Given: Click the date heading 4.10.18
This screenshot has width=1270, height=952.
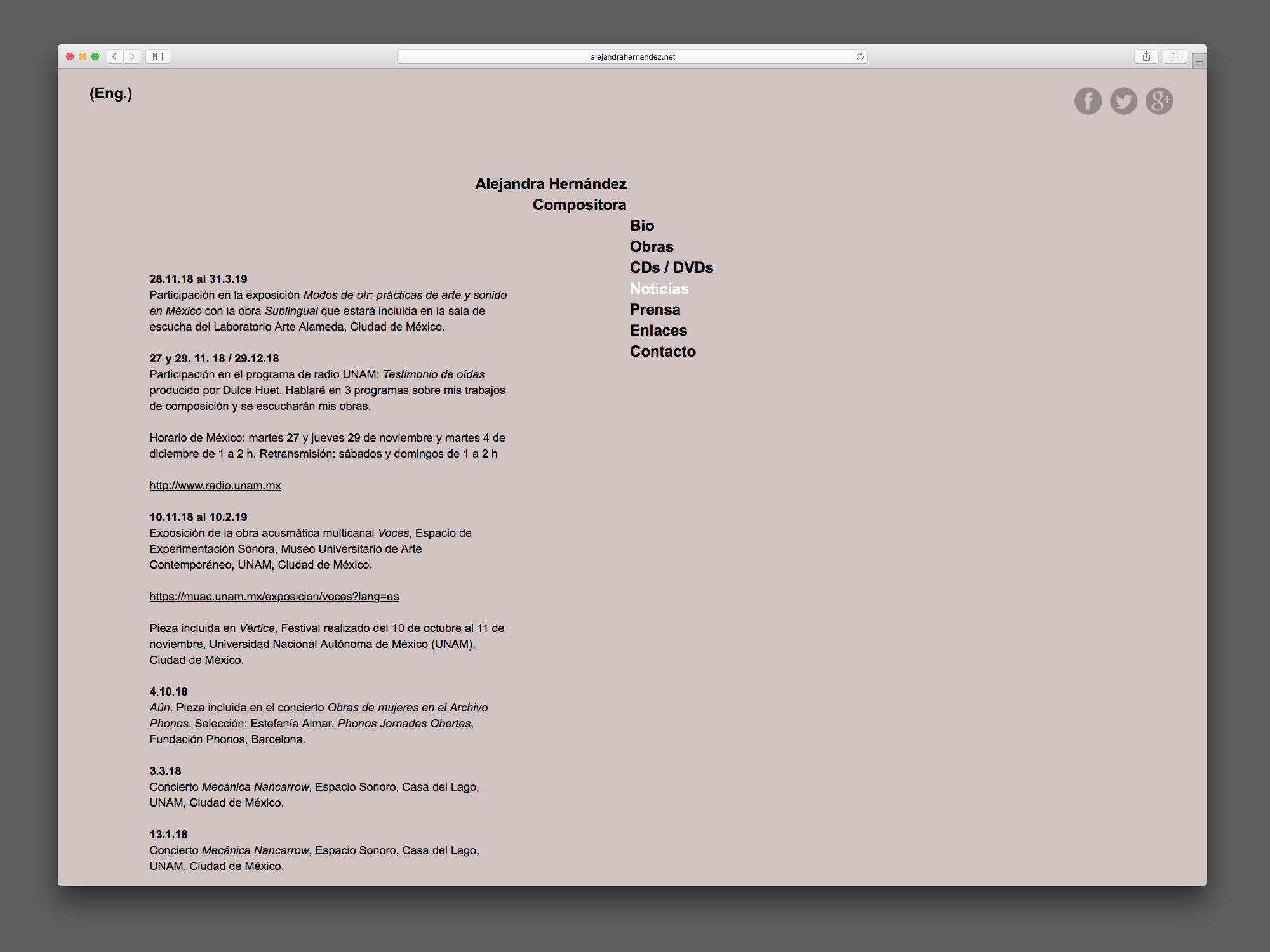Looking at the screenshot, I should (168, 692).
